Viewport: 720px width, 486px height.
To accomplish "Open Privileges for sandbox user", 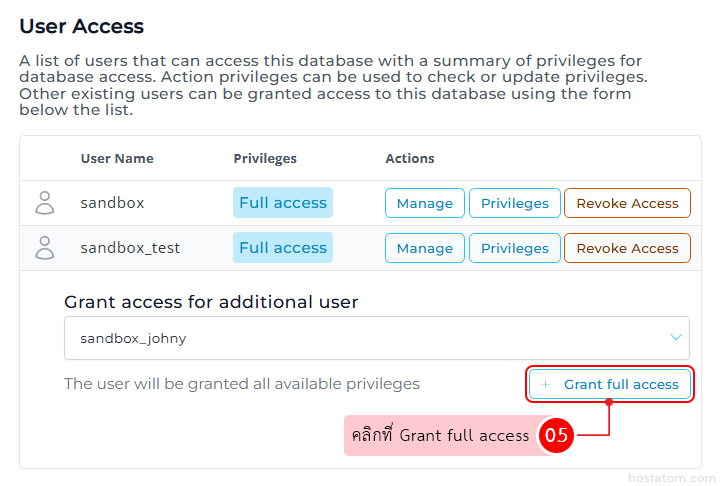I will [514, 203].
